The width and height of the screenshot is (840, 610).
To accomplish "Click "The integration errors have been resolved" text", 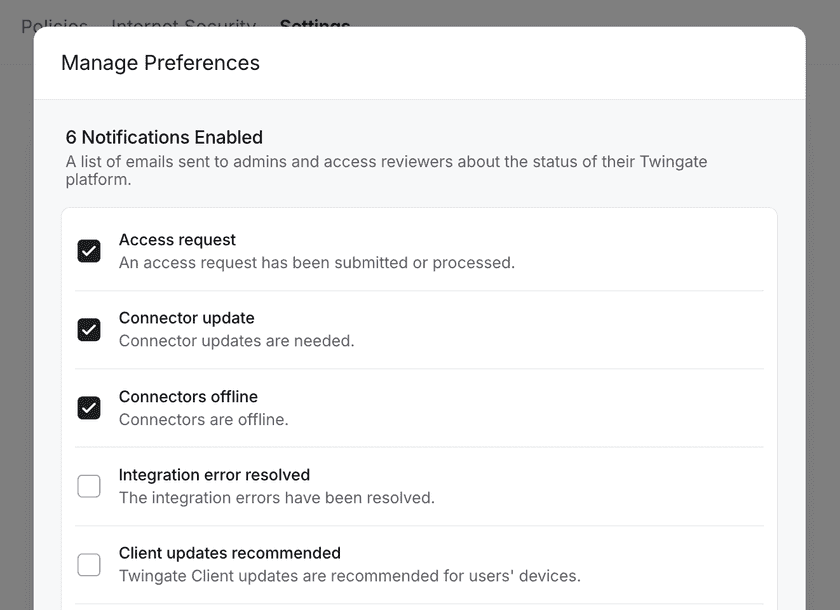I will coord(276,498).
